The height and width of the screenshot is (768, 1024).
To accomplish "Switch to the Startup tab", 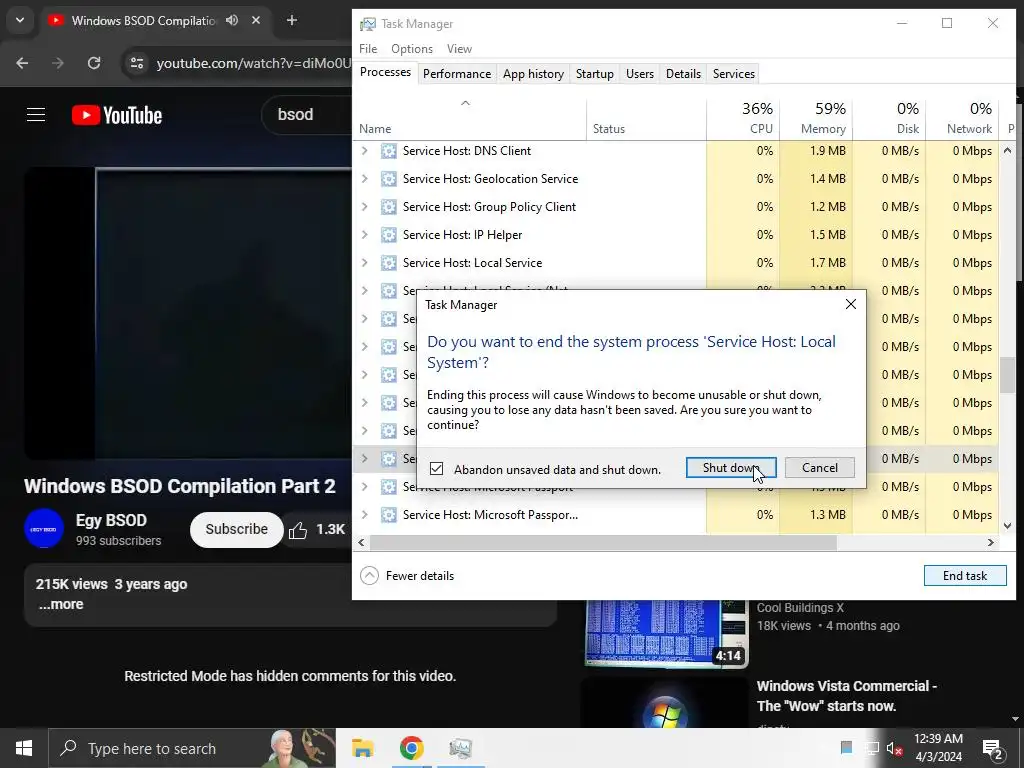I will click(594, 74).
